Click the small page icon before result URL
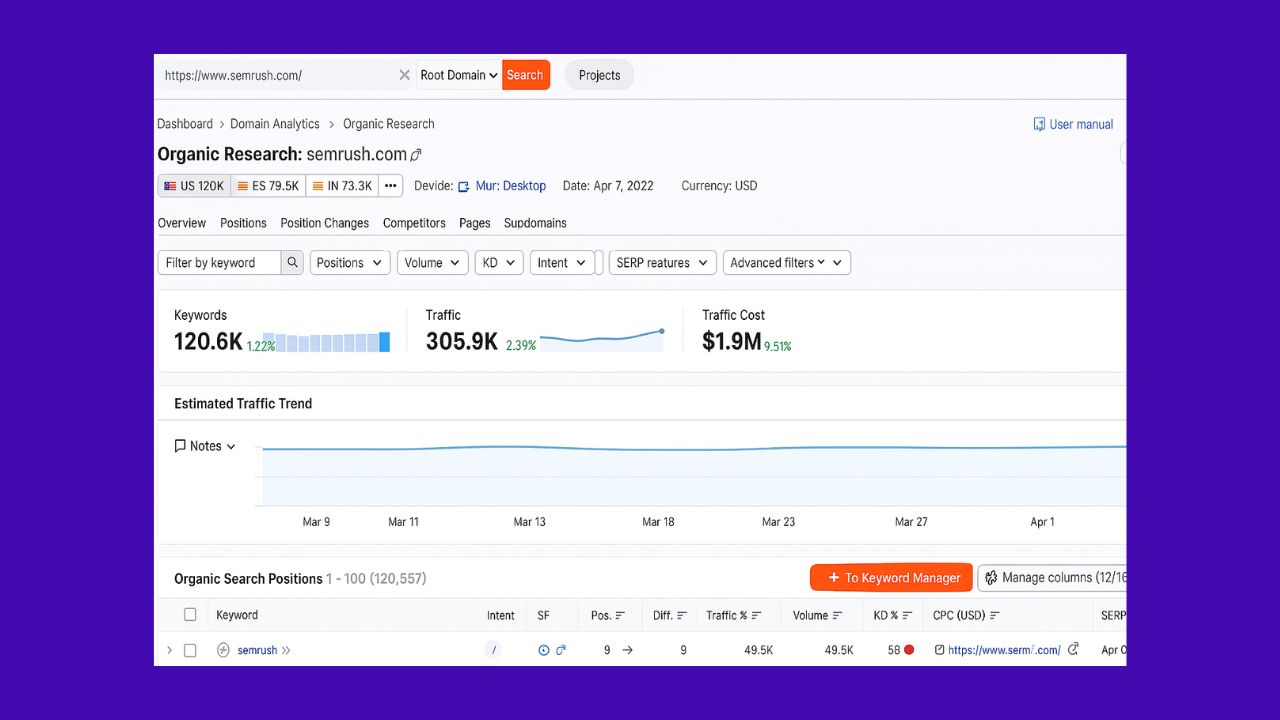1280x720 pixels. click(x=939, y=650)
